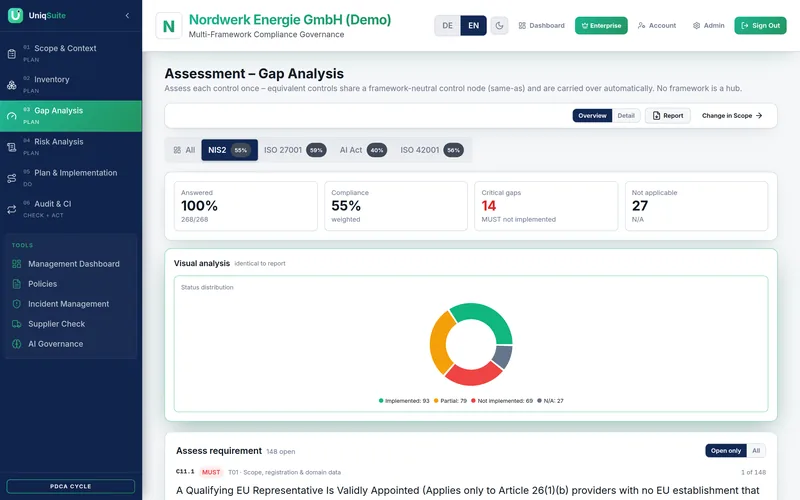
Task: Show Open only requirements
Action: [726, 451]
